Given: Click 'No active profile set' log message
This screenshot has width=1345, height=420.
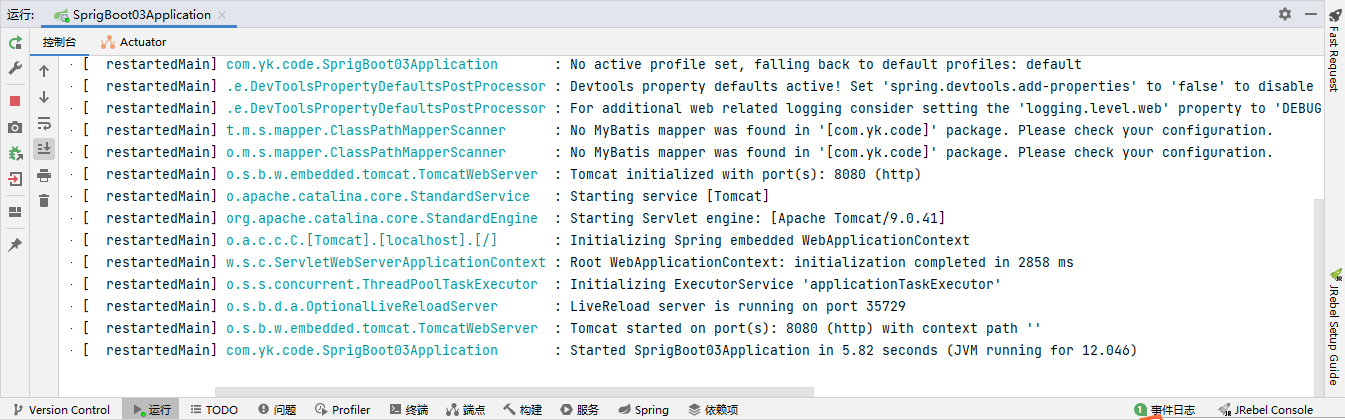Looking at the screenshot, I should point(826,64).
